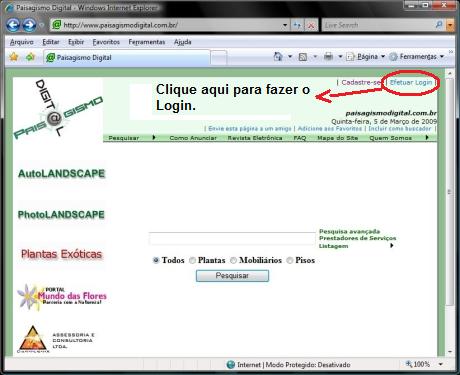Click the PhotoLANDSCAPE banner
The width and height of the screenshot is (460, 375).
point(61,215)
